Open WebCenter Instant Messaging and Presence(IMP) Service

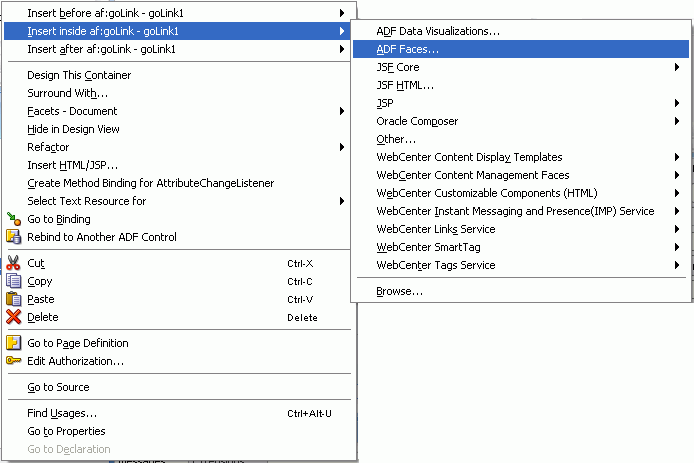coord(521,211)
